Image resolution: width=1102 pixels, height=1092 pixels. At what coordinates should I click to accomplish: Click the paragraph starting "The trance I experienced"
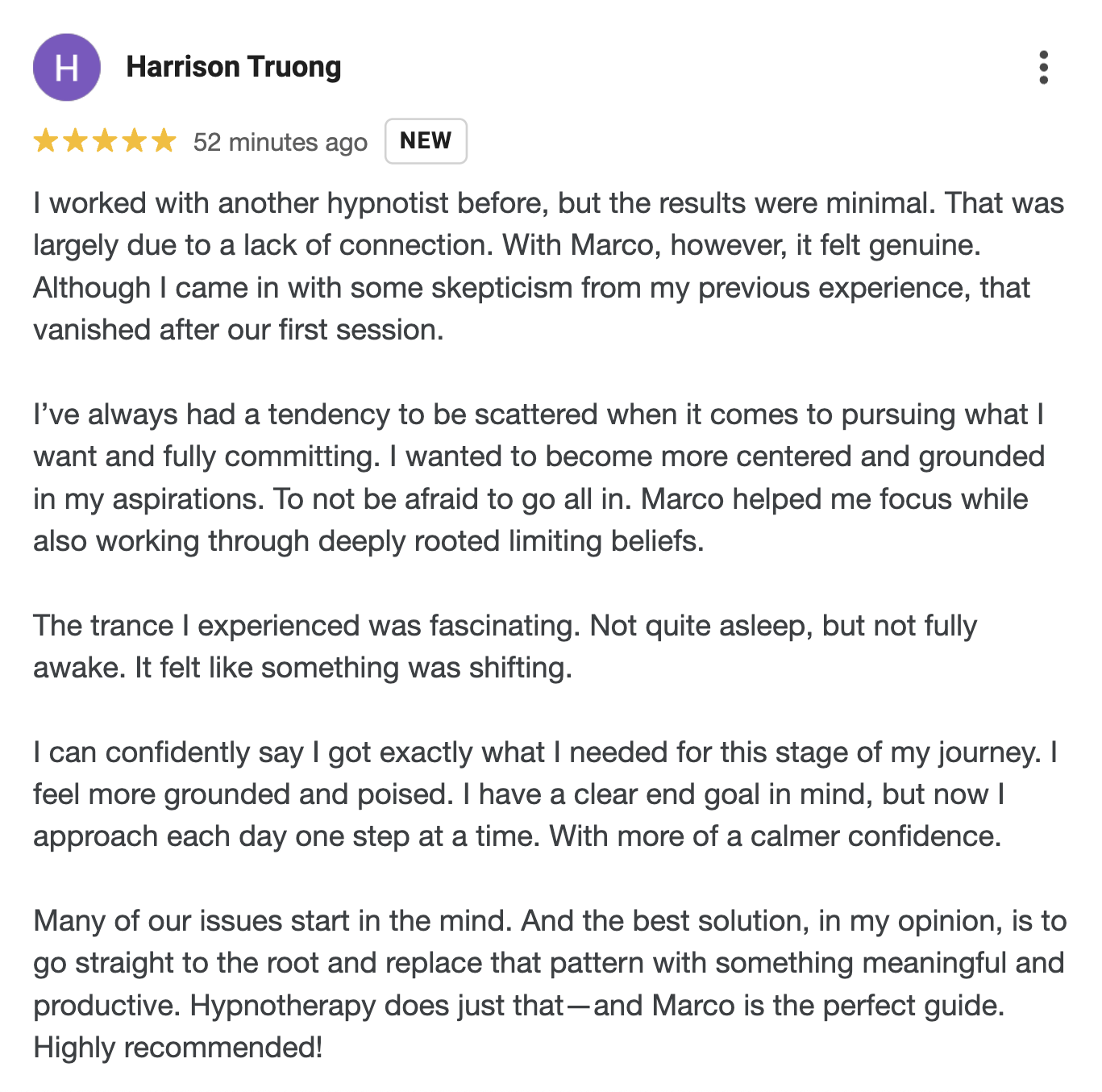pyautogui.click(x=505, y=626)
